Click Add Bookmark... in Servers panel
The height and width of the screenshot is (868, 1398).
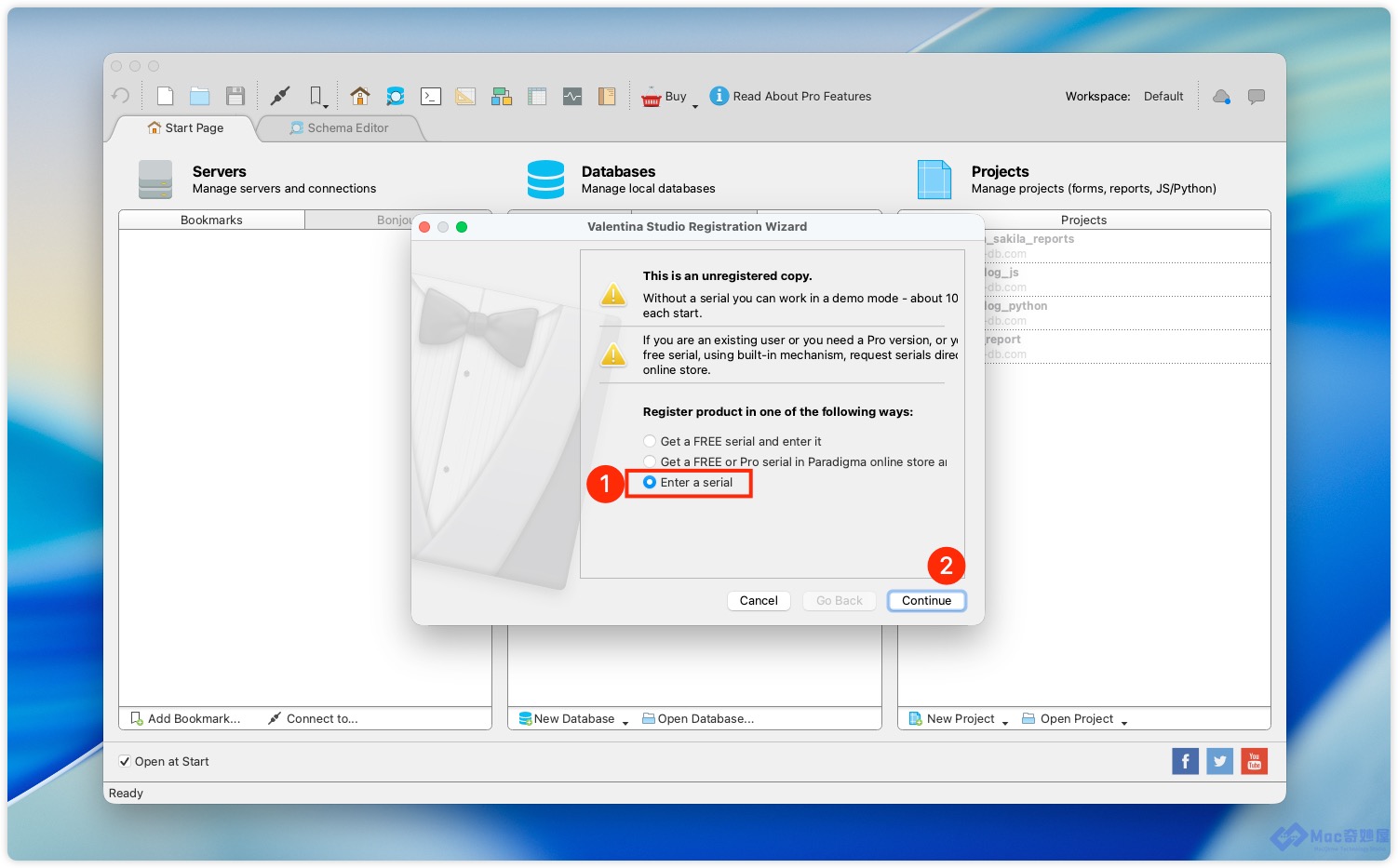[185, 718]
